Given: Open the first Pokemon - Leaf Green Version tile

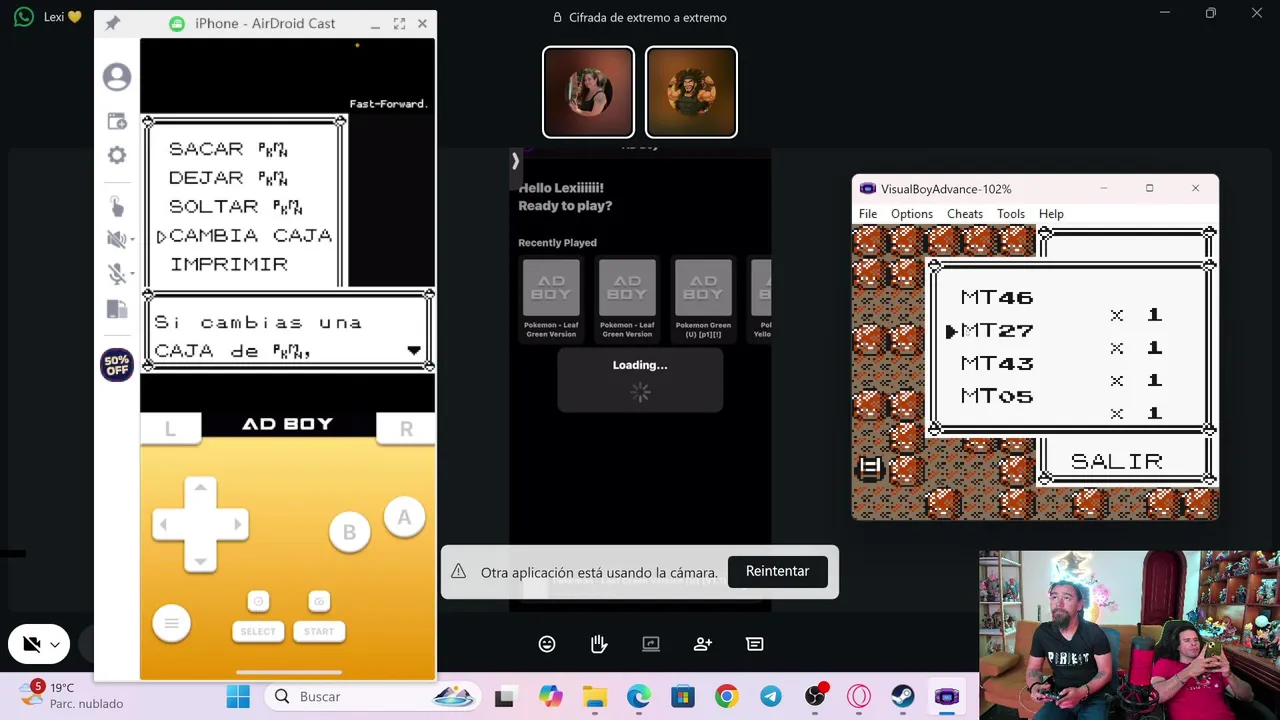Looking at the screenshot, I should pos(551,298).
